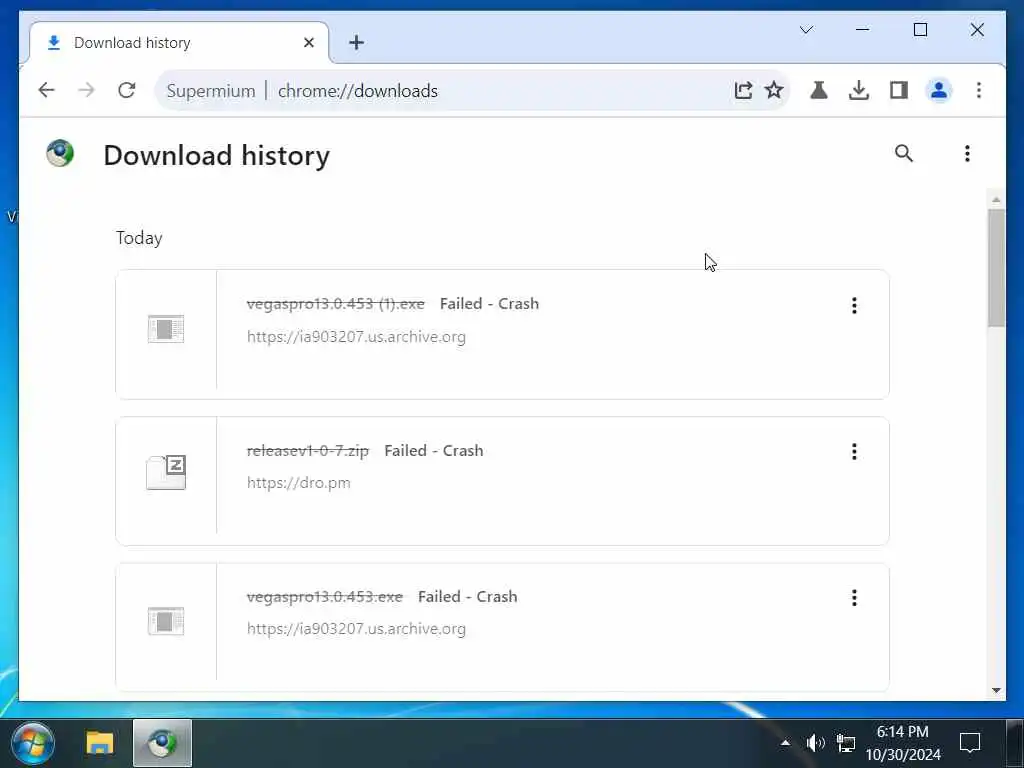Open the taskbar clock showing 6:14 PM
Viewport: 1024px width, 768px height.
[x=903, y=743]
